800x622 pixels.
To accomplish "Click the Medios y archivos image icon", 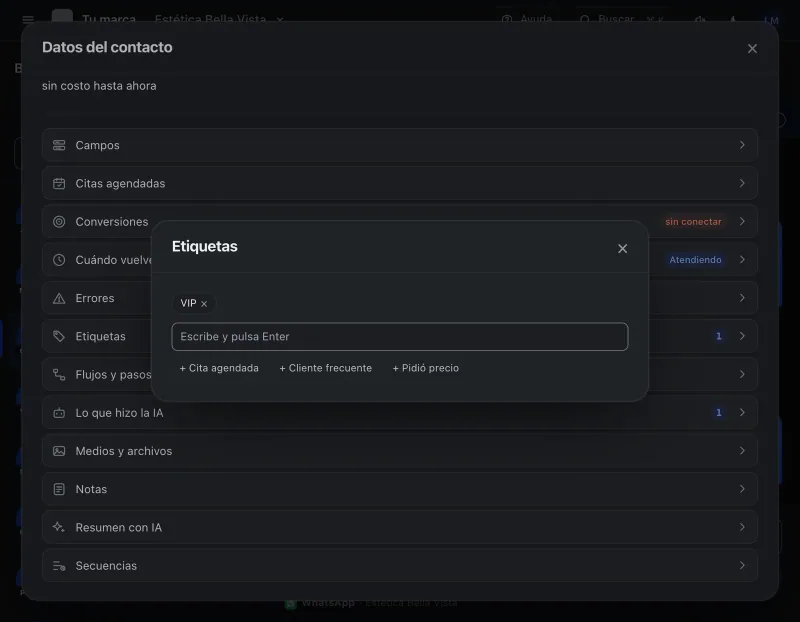I will [59, 451].
